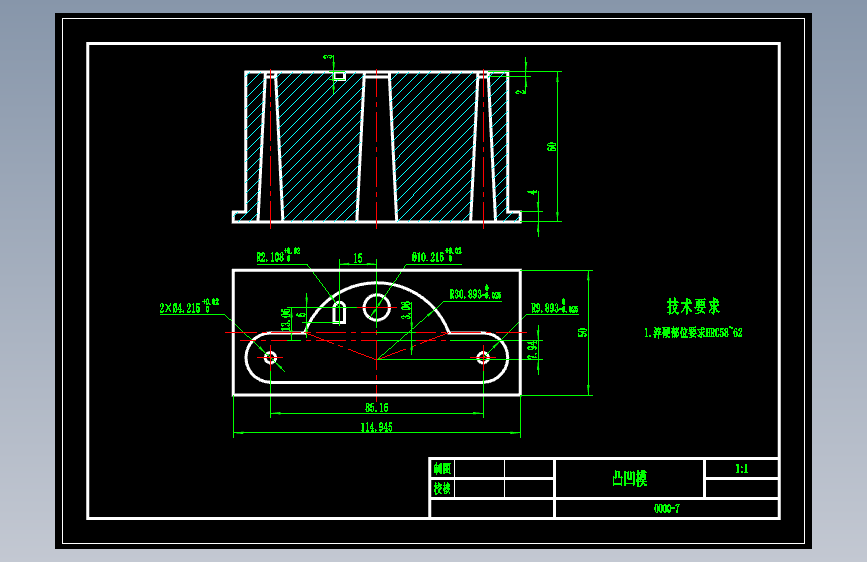This screenshot has height=562, width=867.
Task: Click the 凸凹模 part name in title block
Action: pos(630,478)
